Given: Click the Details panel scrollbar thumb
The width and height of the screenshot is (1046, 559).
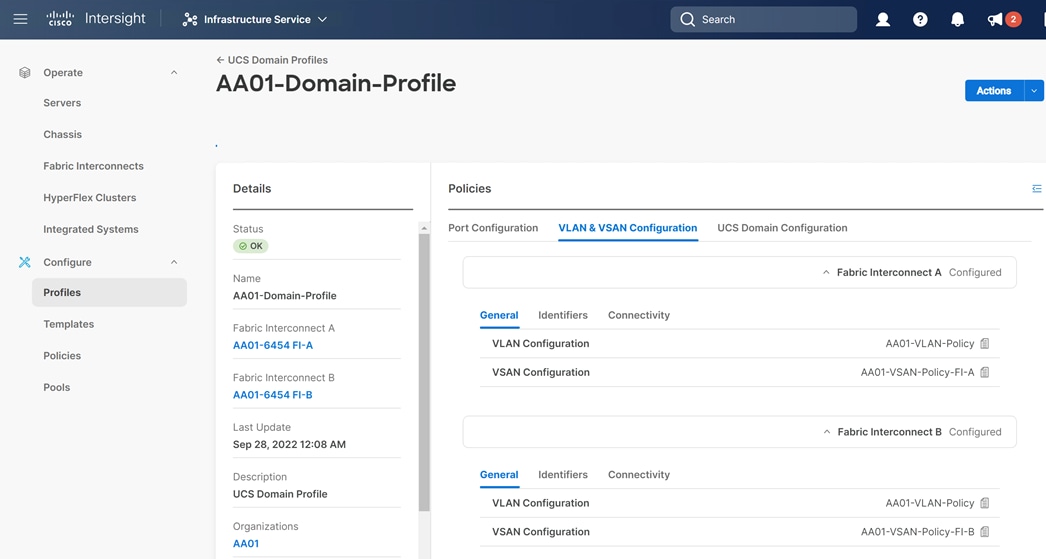Looking at the screenshot, I should pos(424,372).
